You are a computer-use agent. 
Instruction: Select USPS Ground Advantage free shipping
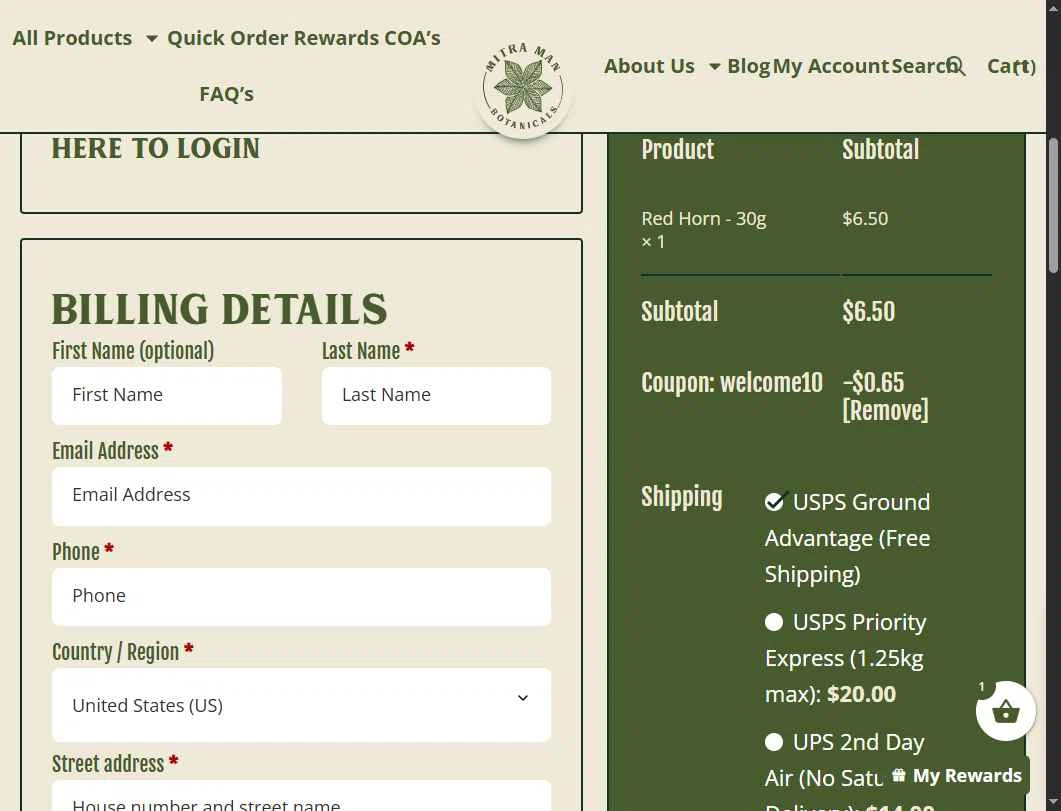pyautogui.click(x=774, y=503)
